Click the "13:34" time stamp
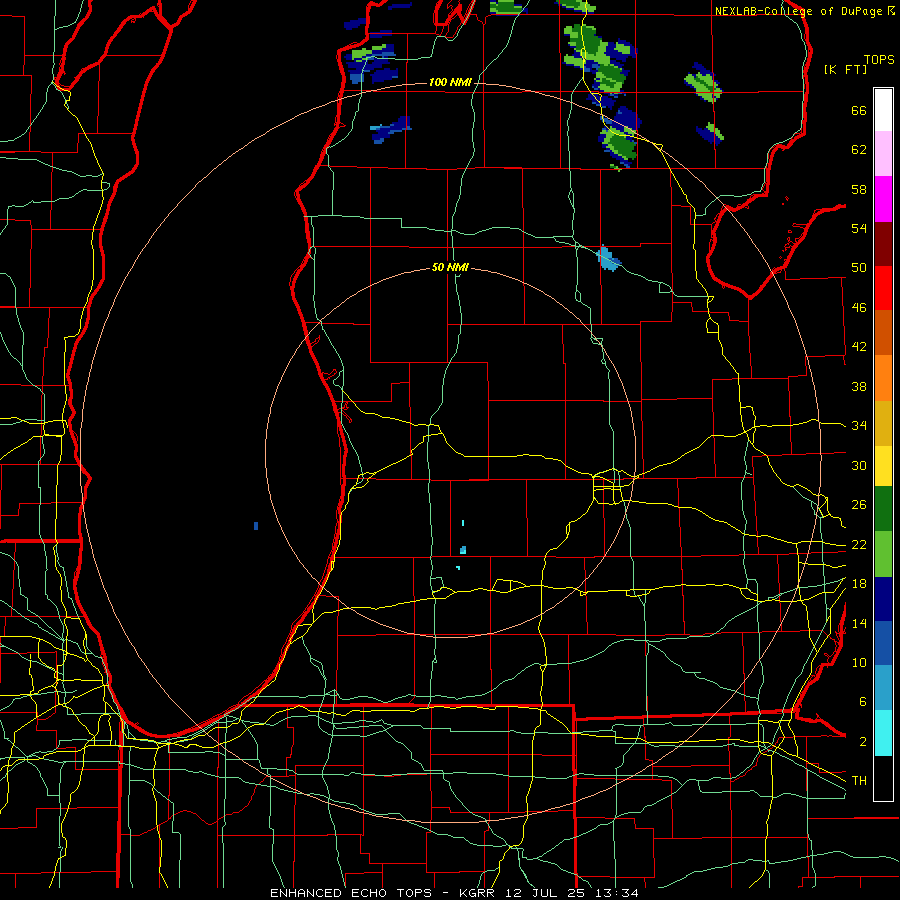The width and height of the screenshot is (900, 900). pyautogui.click(x=617, y=893)
